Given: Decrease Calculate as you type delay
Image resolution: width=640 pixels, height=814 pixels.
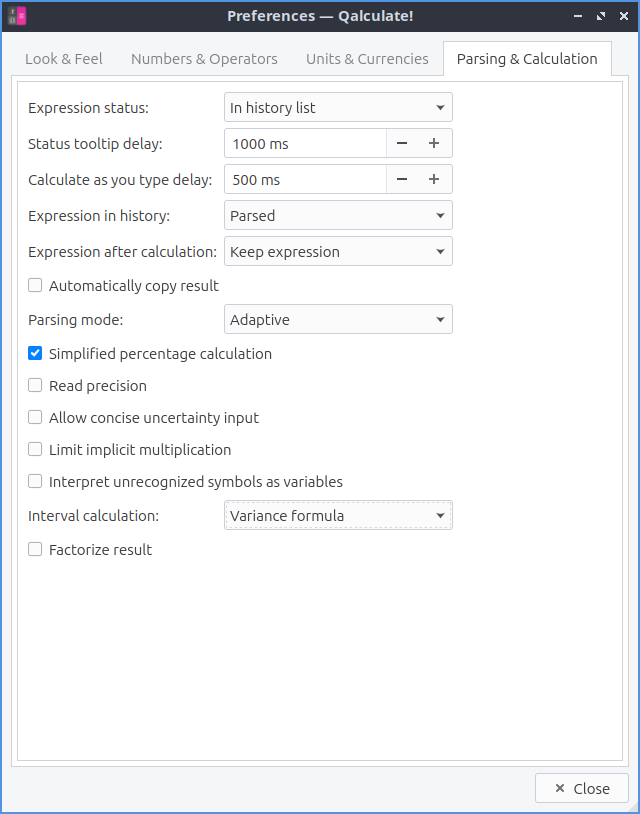Looking at the screenshot, I should [402, 180].
